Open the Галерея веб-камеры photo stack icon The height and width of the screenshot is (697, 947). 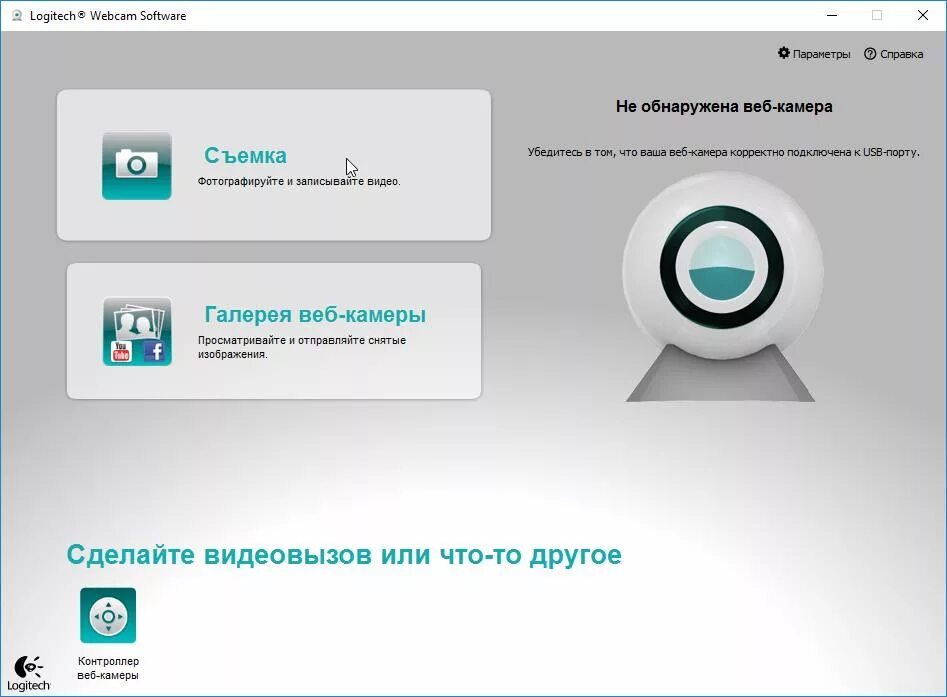tap(137, 331)
